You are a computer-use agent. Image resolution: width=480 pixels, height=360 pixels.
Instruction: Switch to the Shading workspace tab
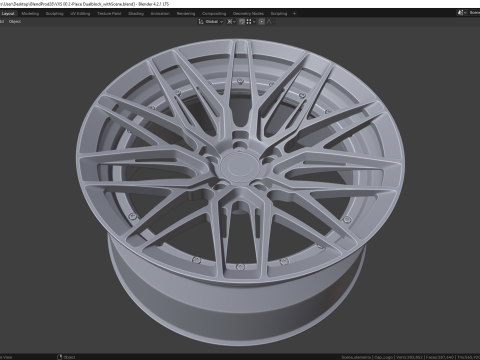pyautogui.click(x=136, y=13)
